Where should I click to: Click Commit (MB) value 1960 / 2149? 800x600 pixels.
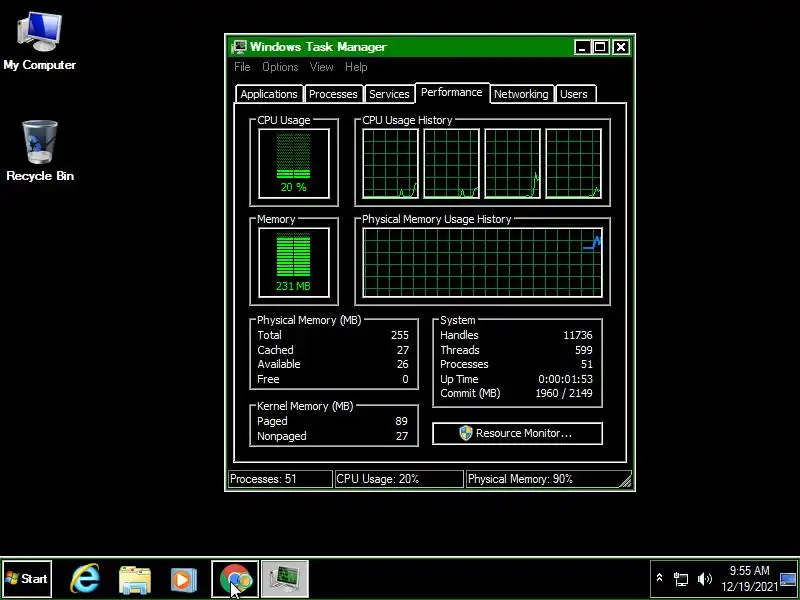(564, 393)
